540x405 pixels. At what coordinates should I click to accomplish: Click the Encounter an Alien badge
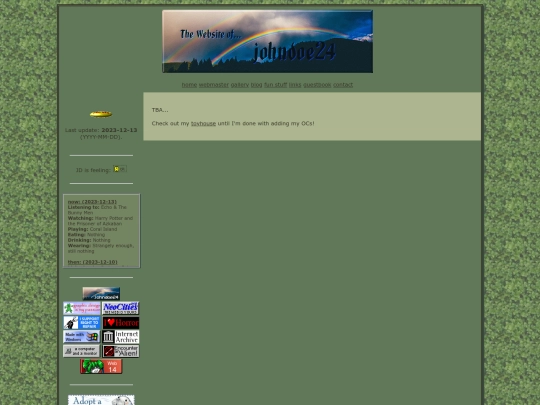click(x=121, y=351)
